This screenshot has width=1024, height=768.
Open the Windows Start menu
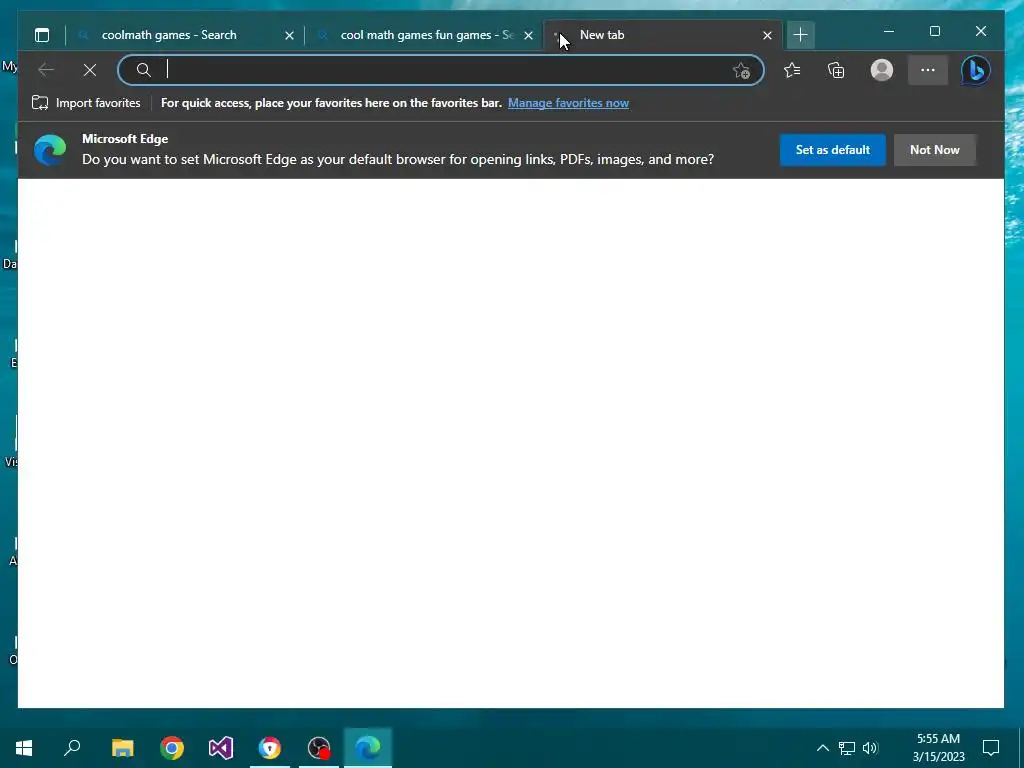coord(24,748)
